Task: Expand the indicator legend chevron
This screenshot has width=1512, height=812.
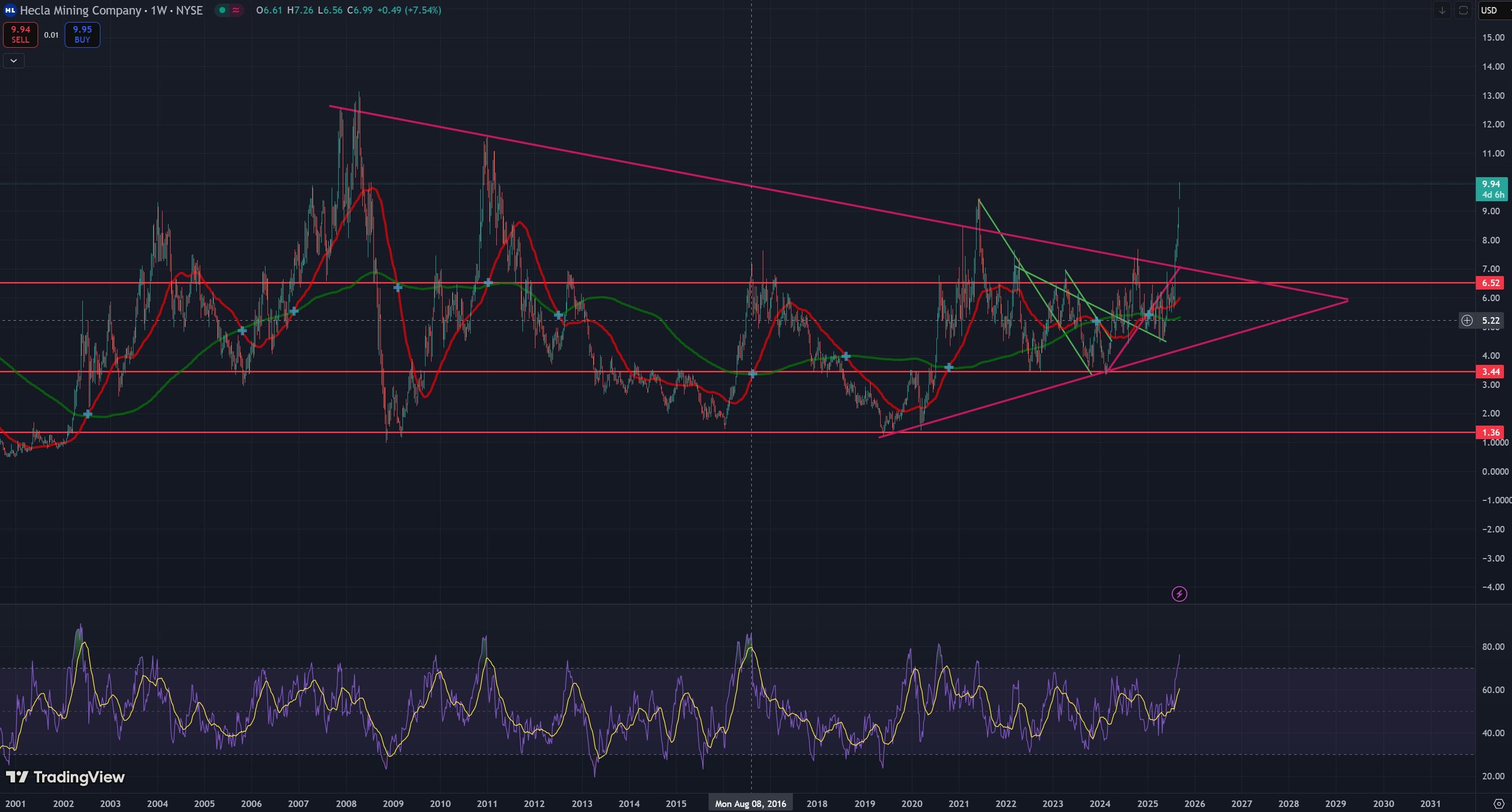Action: click(x=14, y=61)
